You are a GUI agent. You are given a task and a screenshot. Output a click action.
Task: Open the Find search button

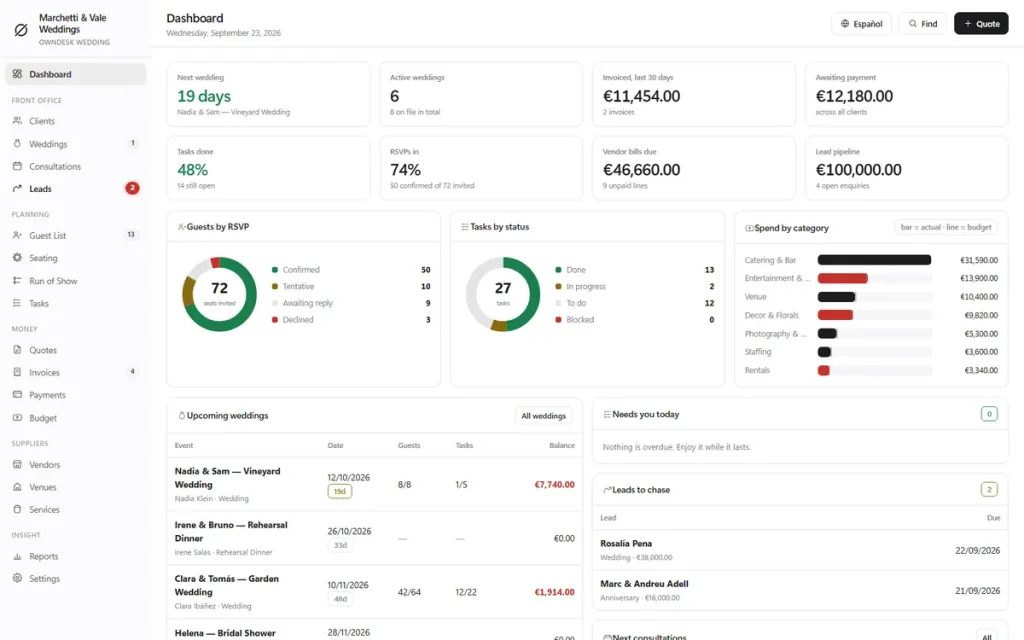click(x=922, y=24)
